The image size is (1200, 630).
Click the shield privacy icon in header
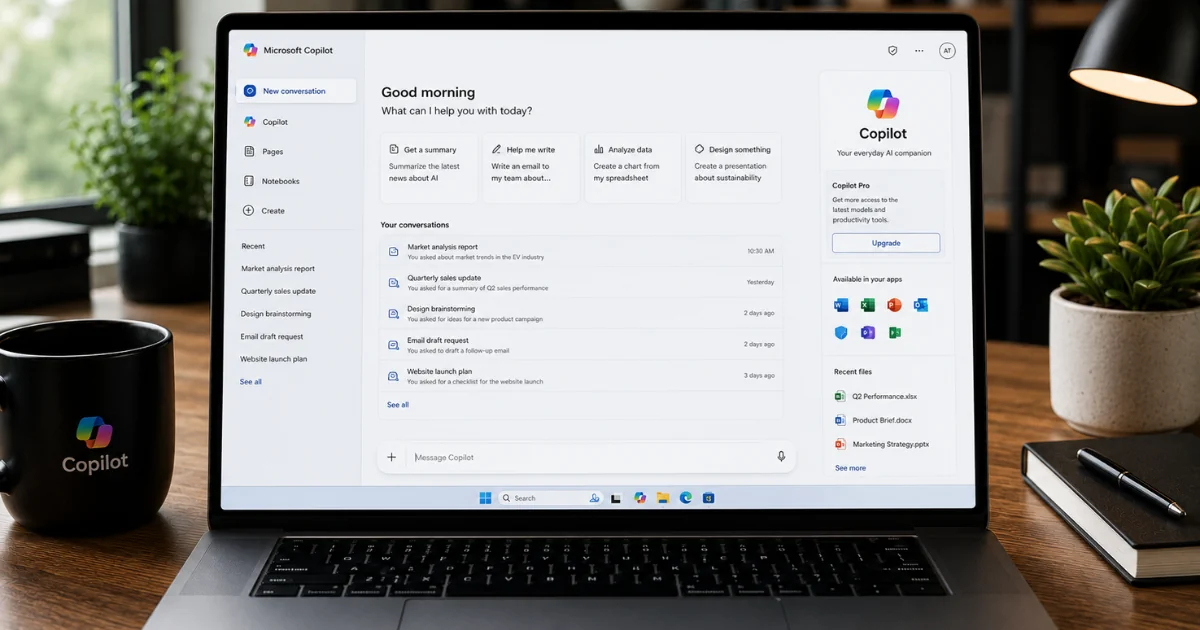pos(893,50)
